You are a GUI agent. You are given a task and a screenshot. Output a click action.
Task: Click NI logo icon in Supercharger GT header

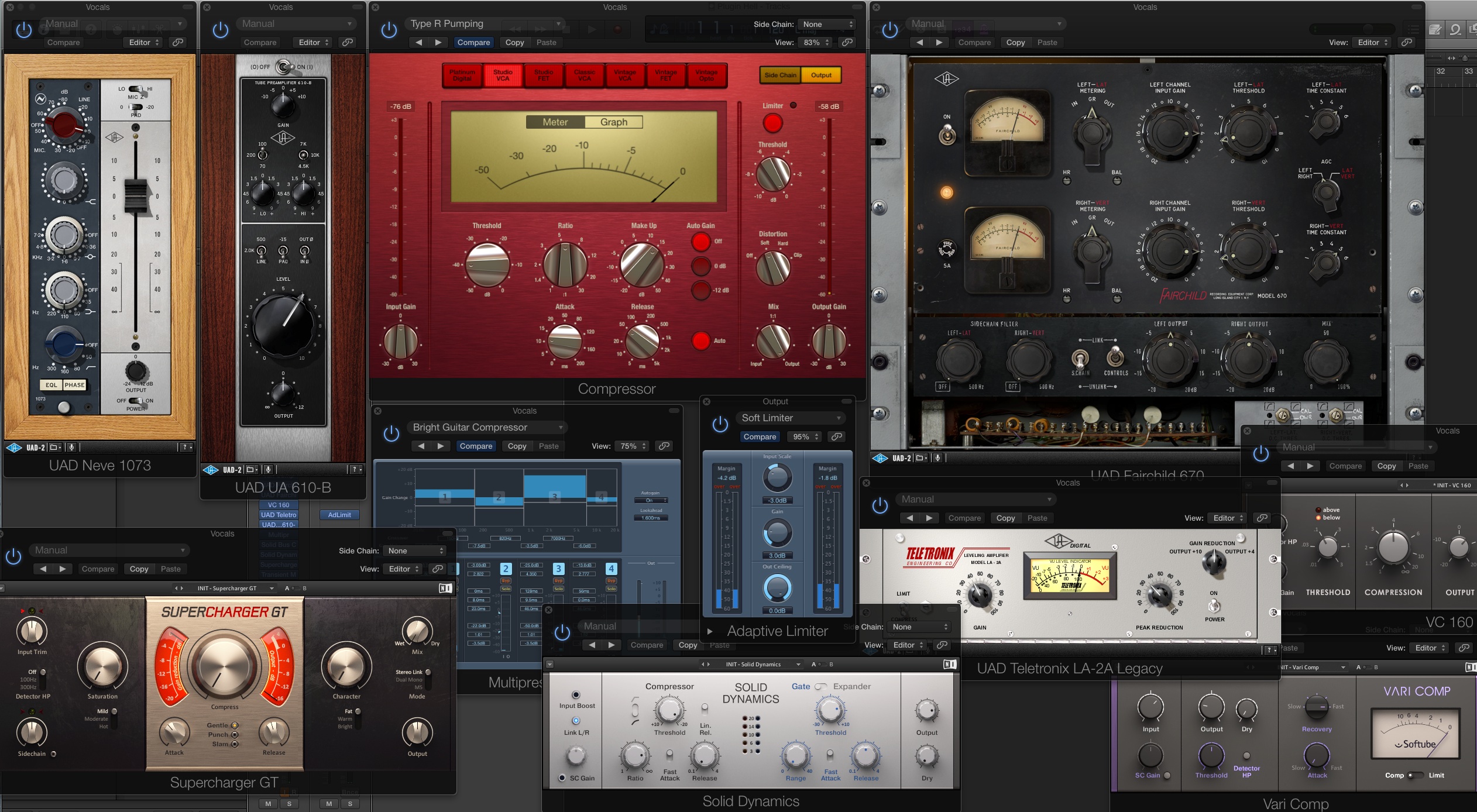445,588
